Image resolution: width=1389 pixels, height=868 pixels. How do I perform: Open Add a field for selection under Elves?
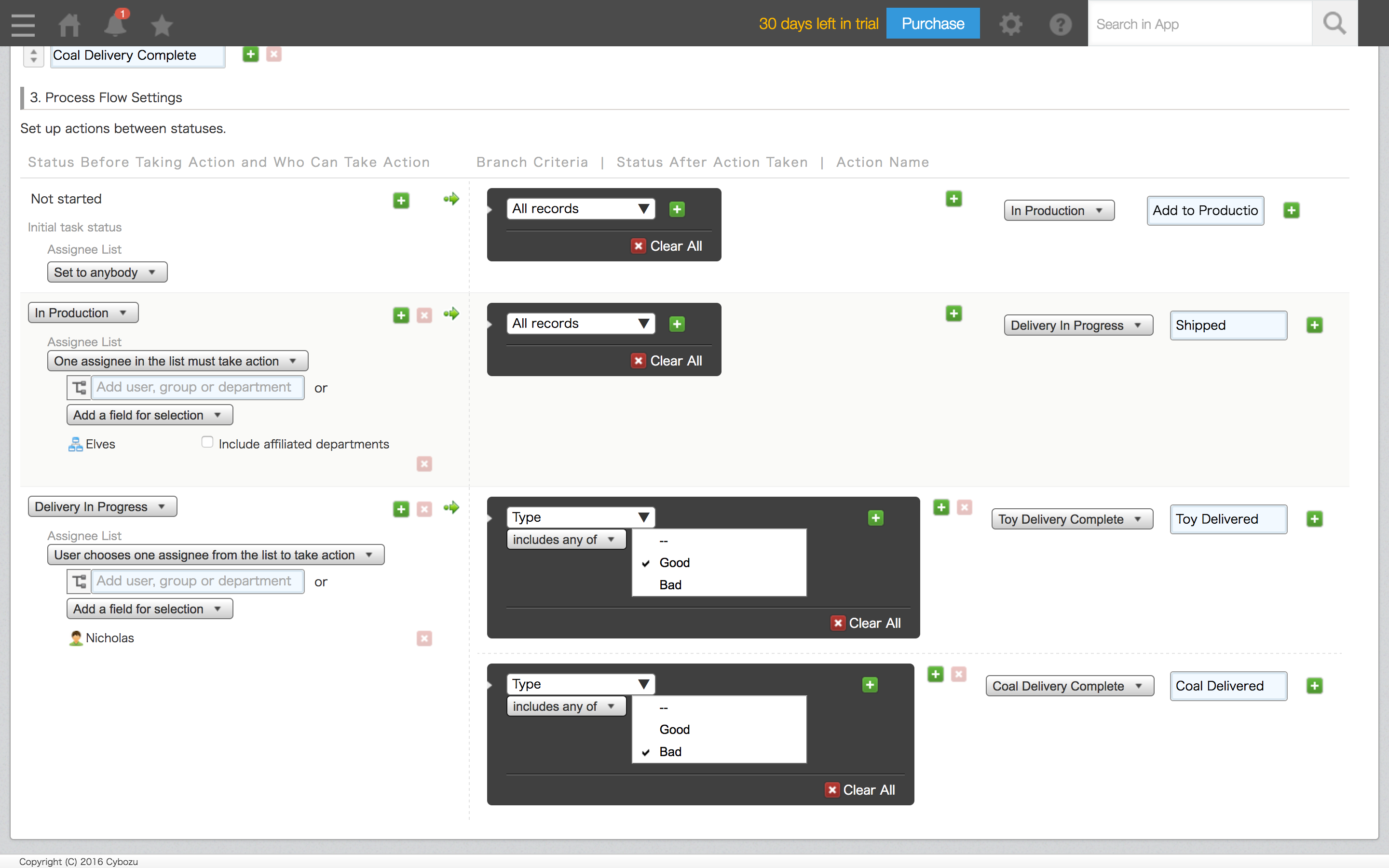click(150, 415)
